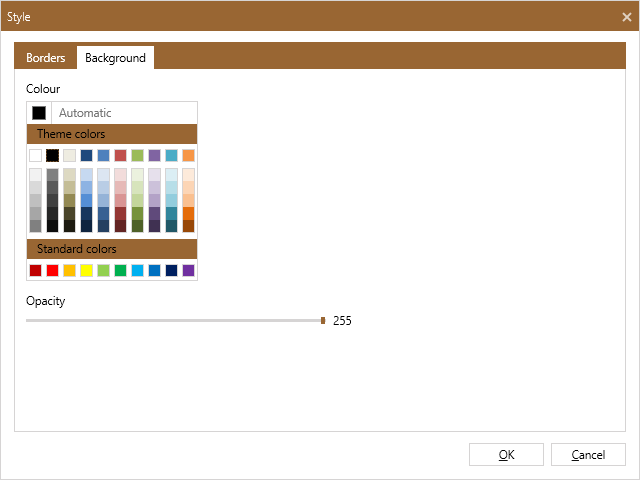Select the darkest purple shade in theme colors
The width and height of the screenshot is (640, 480).
click(155, 226)
